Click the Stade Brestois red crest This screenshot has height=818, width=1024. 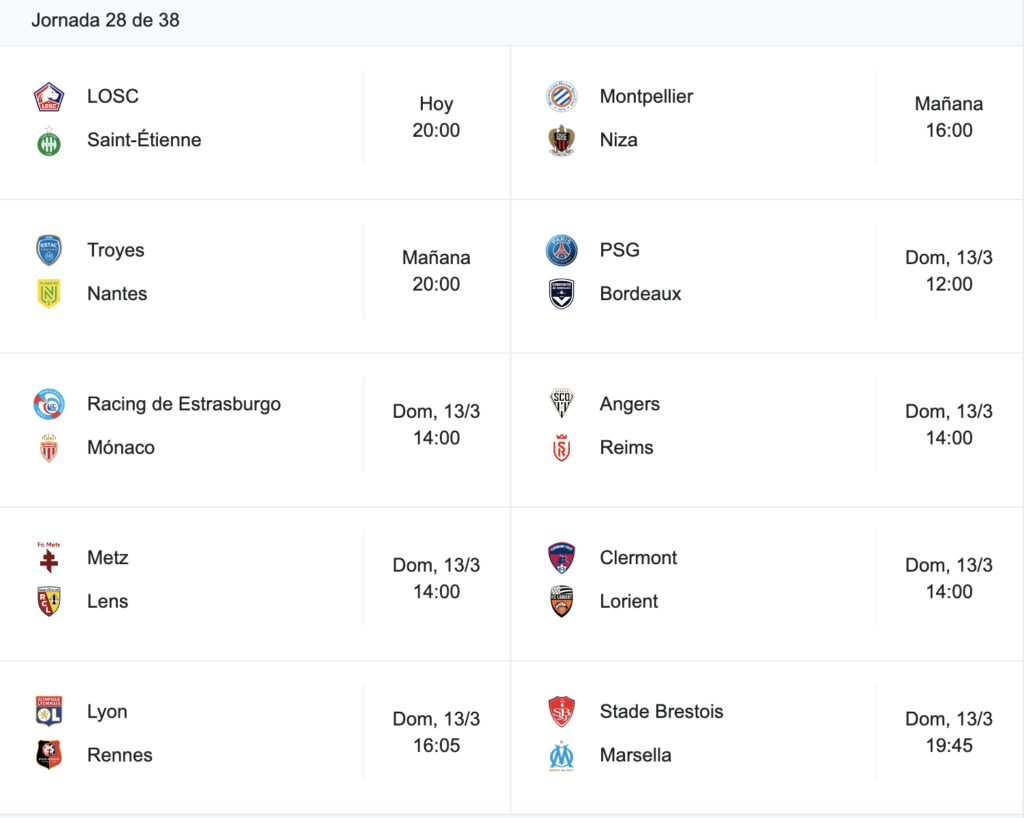tap(562, 711)
